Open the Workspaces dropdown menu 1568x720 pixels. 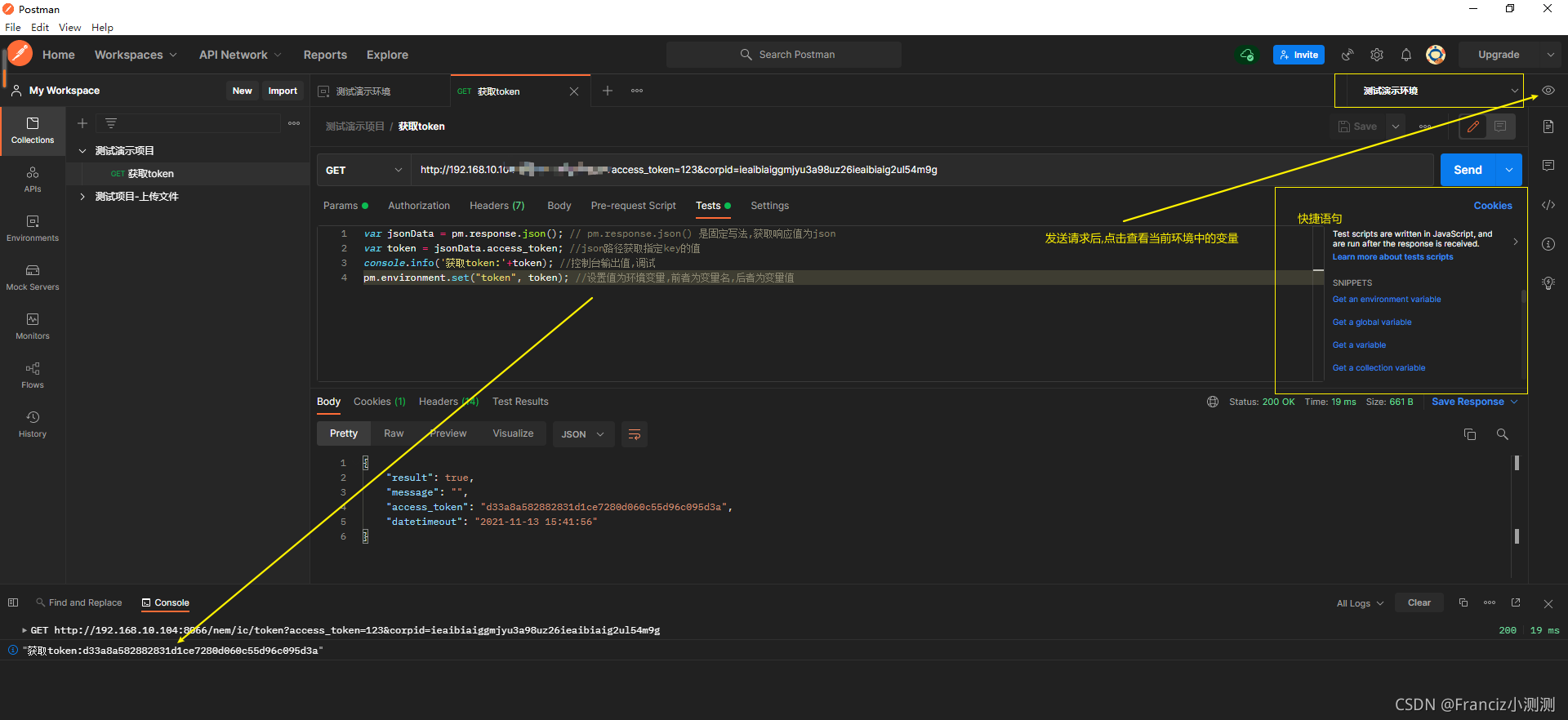point(136,55)
